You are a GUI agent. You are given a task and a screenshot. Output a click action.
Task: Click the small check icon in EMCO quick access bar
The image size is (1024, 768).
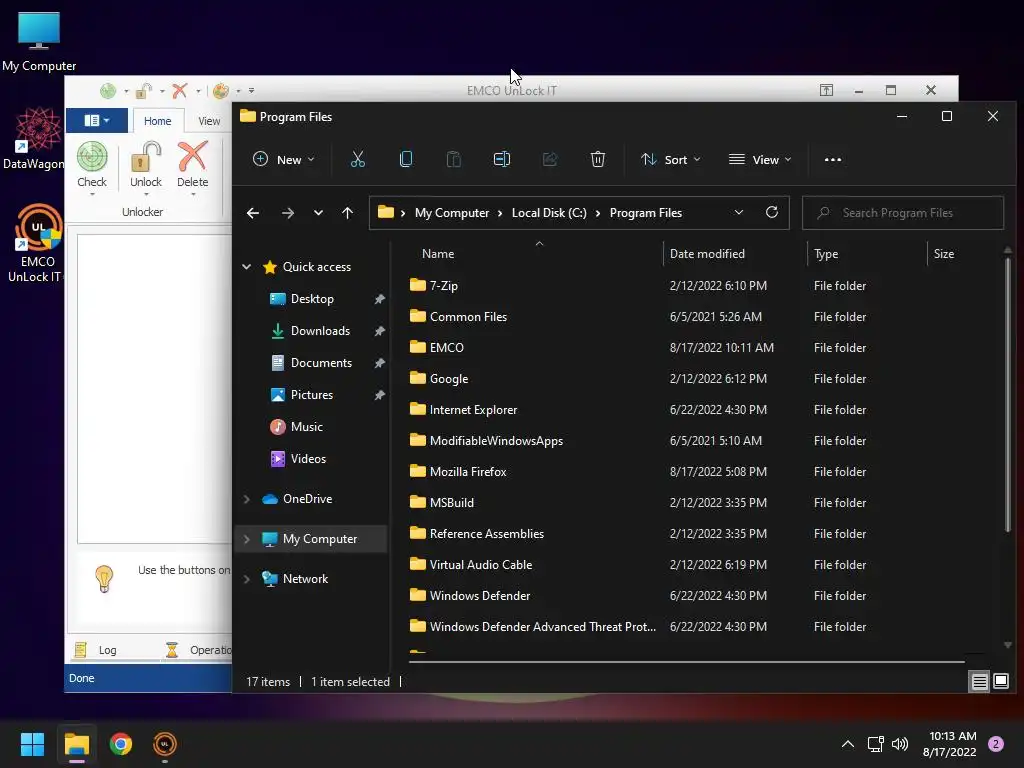[108, 91]
